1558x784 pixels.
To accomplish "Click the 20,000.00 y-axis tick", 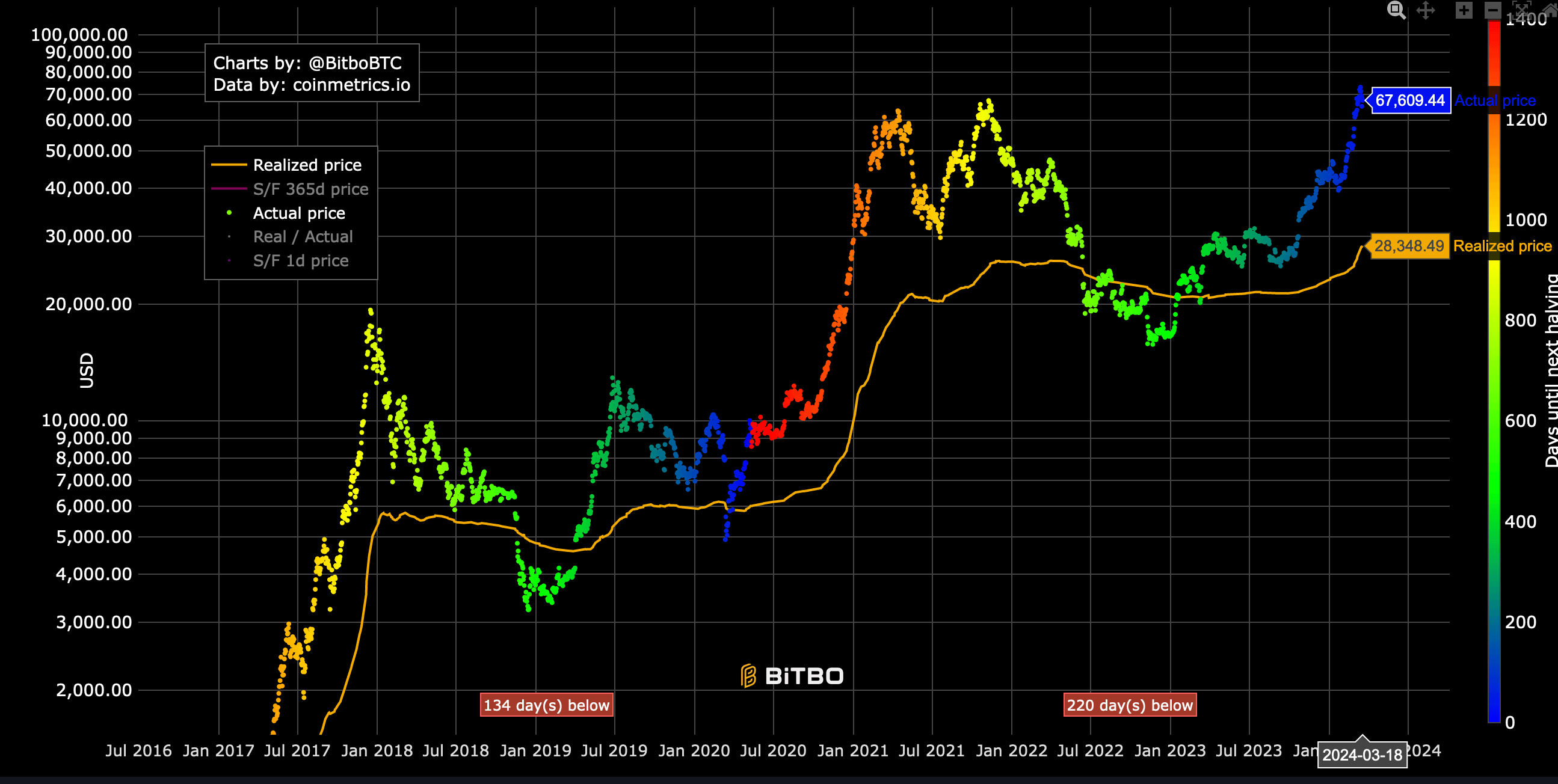I will [88, 304].
